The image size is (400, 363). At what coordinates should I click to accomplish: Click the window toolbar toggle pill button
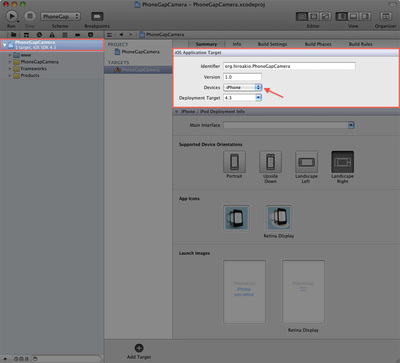click(393, 4)
